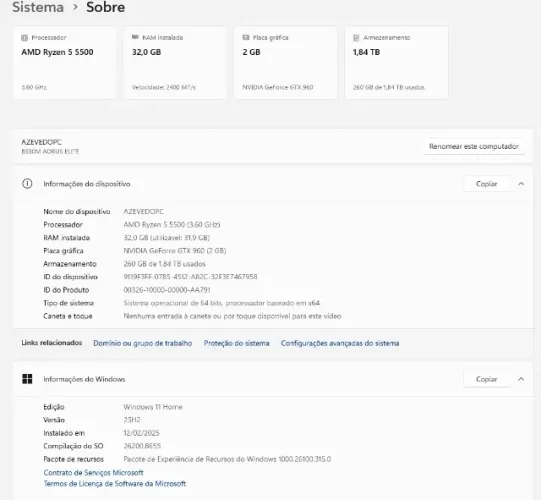Click the Placa gráfica card icon
The image size is (541, 500).
tap(246, 37)
